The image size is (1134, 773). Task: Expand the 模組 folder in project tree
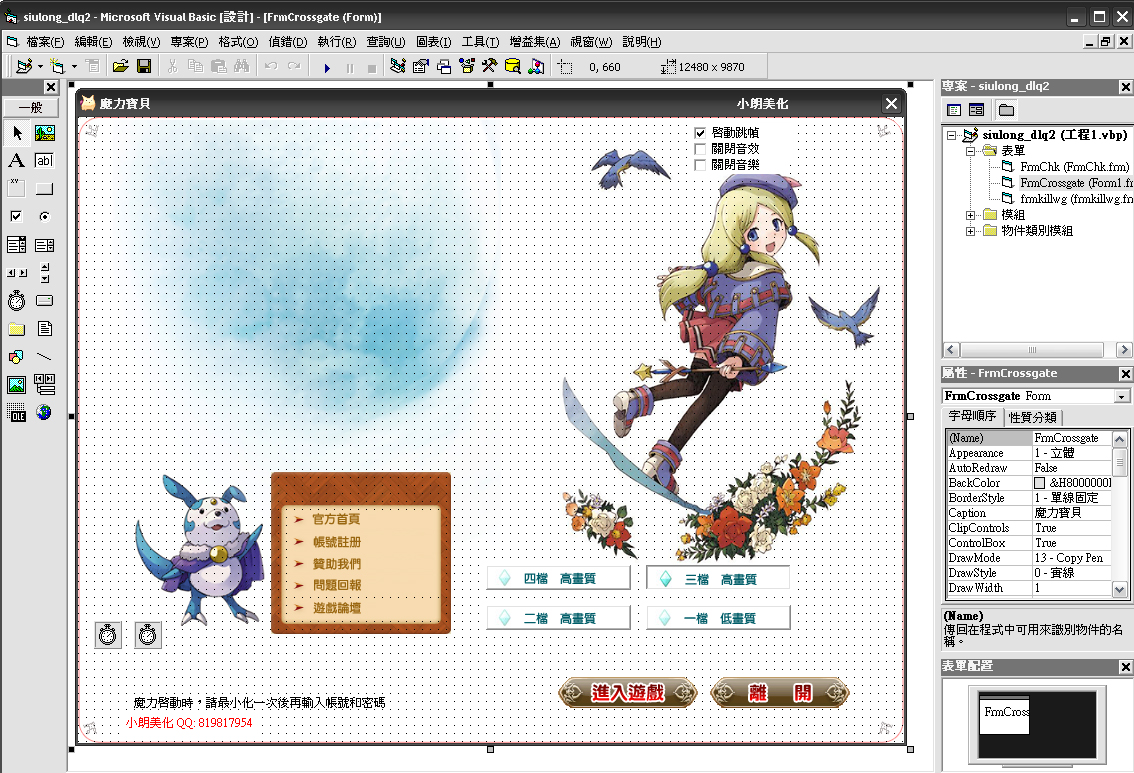[x=971, y=215]
